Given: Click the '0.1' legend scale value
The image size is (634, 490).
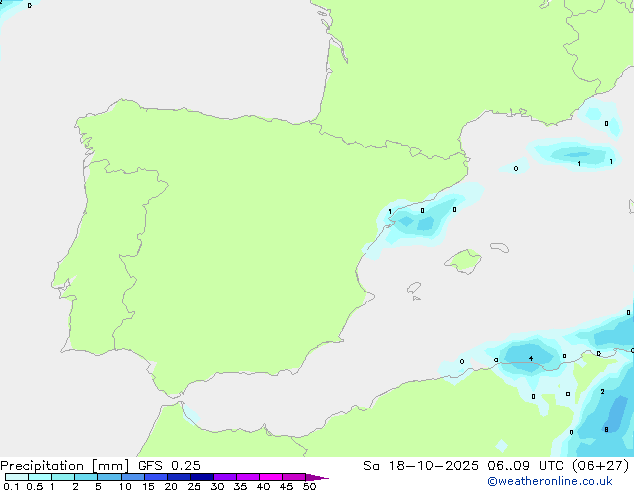Looking at the screenshot, I should click(11, 486).
